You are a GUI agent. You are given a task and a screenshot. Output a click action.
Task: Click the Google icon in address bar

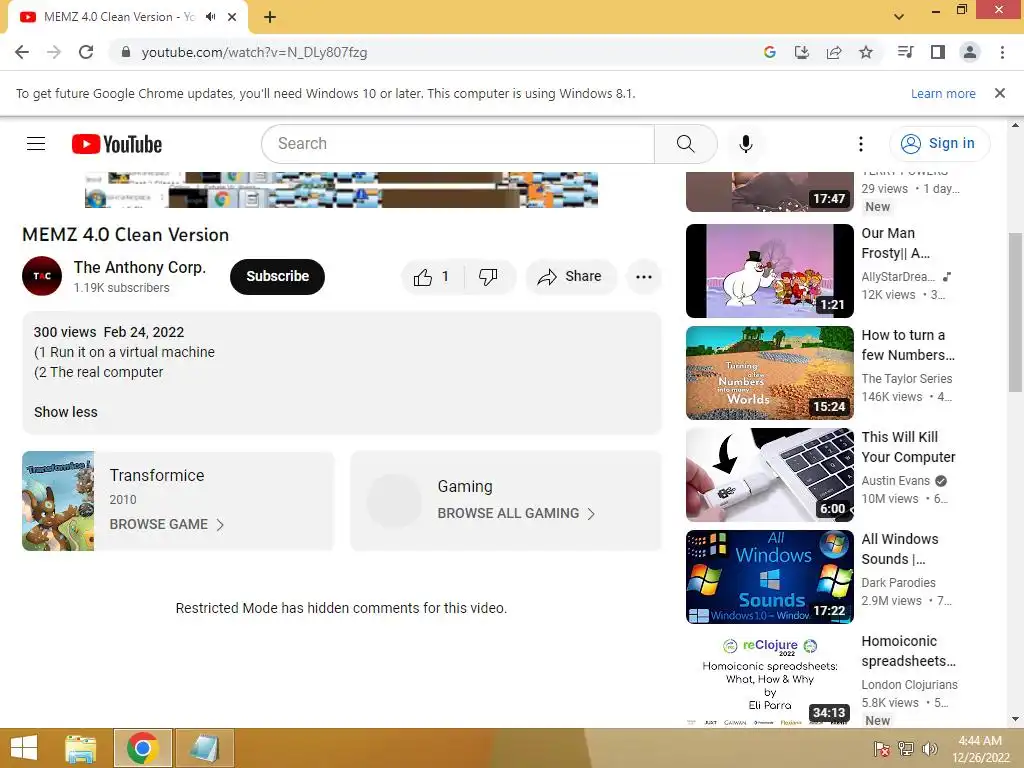click(x=770, y=52)
